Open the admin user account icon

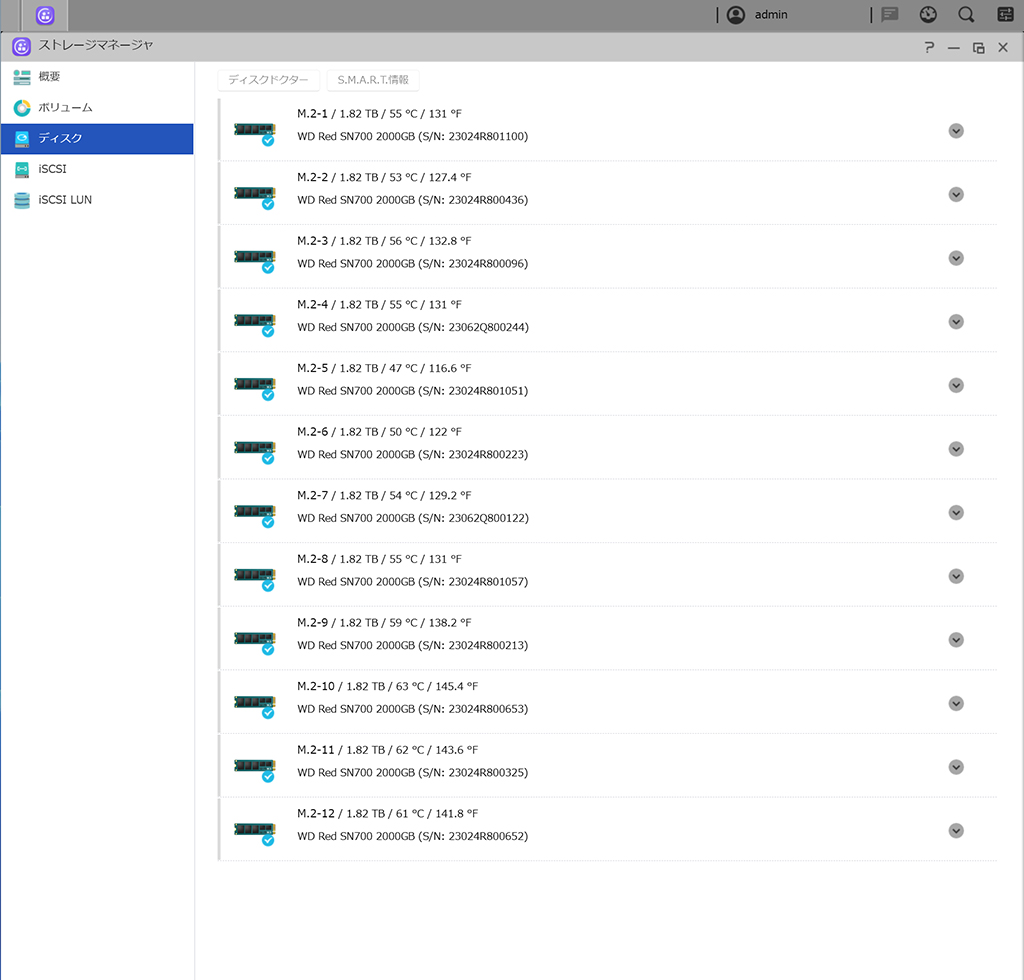[736, 15]
